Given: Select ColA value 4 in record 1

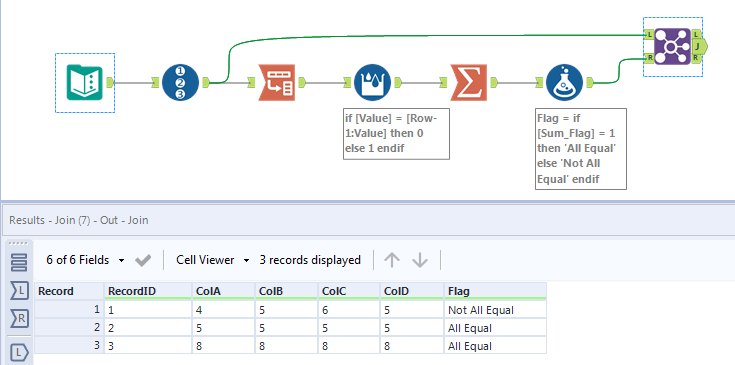Looking at the screenshot, I should click(223, 310).
